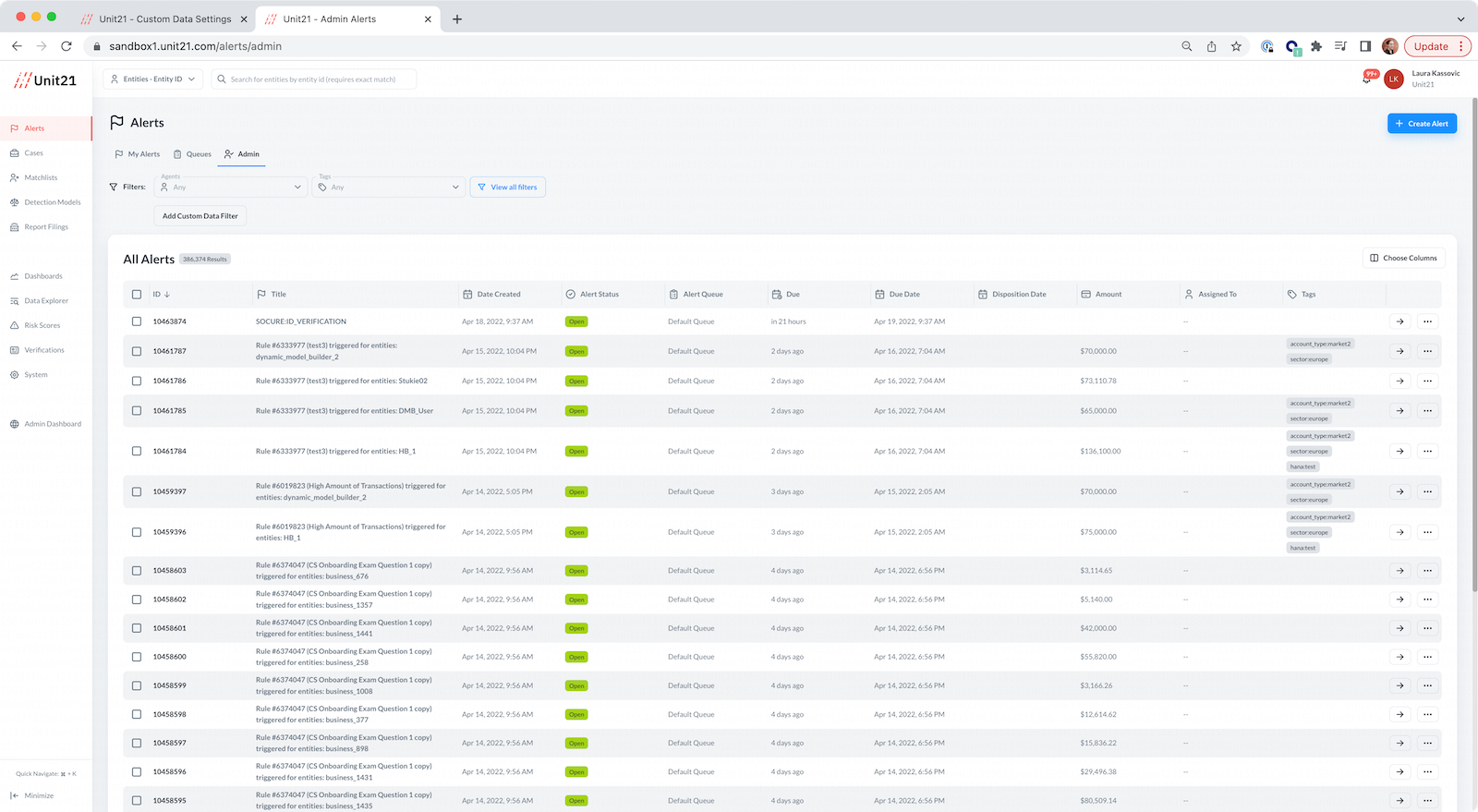This screenshot has height=812, width=1478.
Task: Click the Unit21 logo
Action: point(45,80)
